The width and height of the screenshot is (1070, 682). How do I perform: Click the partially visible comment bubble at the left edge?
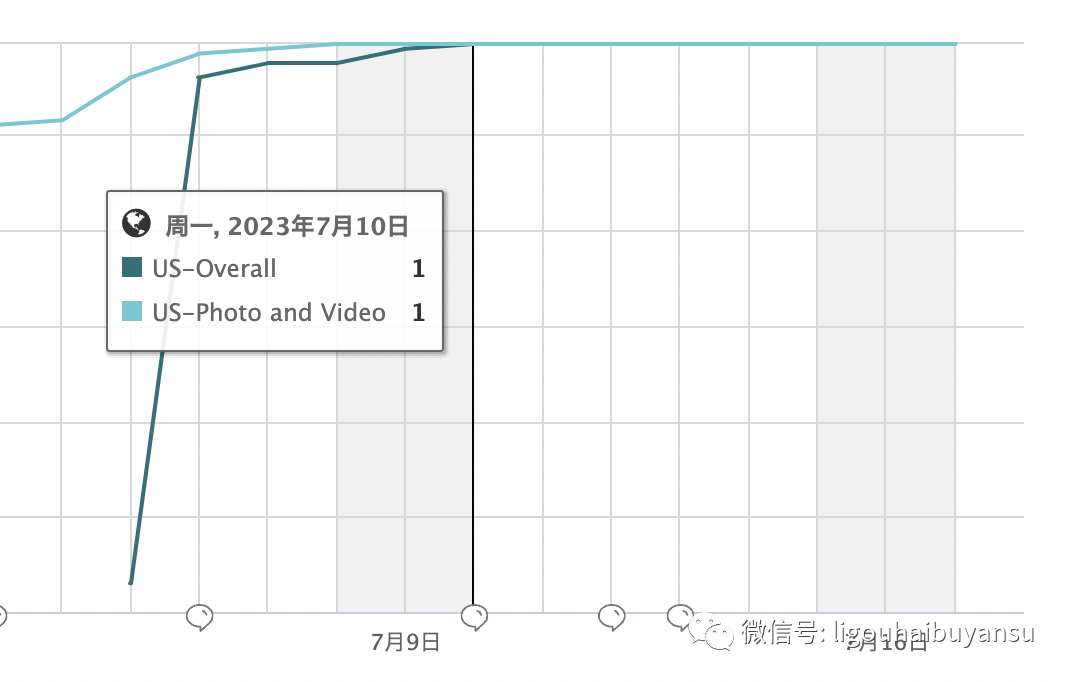(x=2, y=616)
